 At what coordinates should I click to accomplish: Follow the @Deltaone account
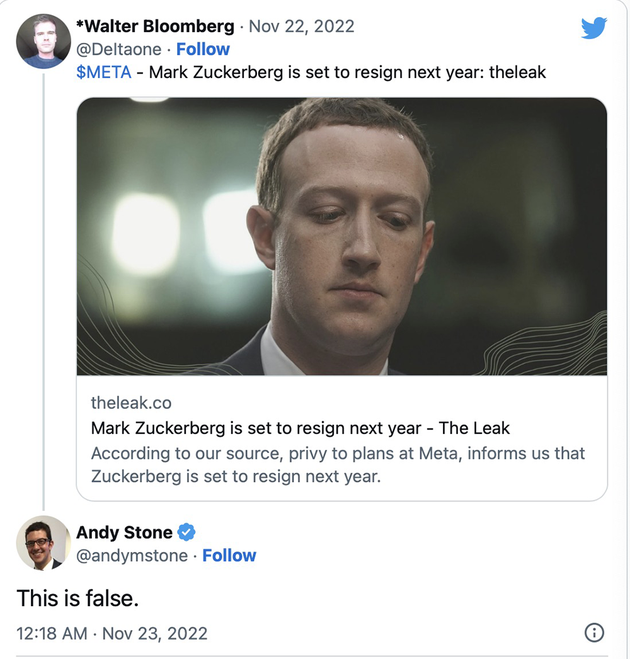coord(203,49)
